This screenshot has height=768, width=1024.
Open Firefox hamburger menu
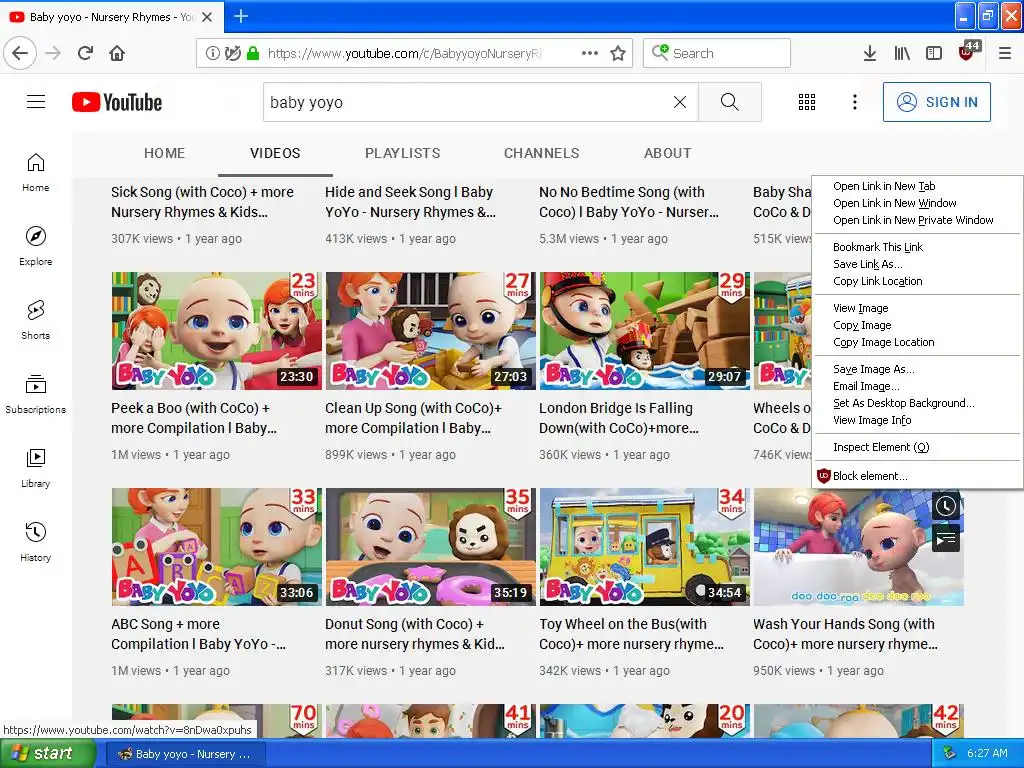coord(1005,53)
